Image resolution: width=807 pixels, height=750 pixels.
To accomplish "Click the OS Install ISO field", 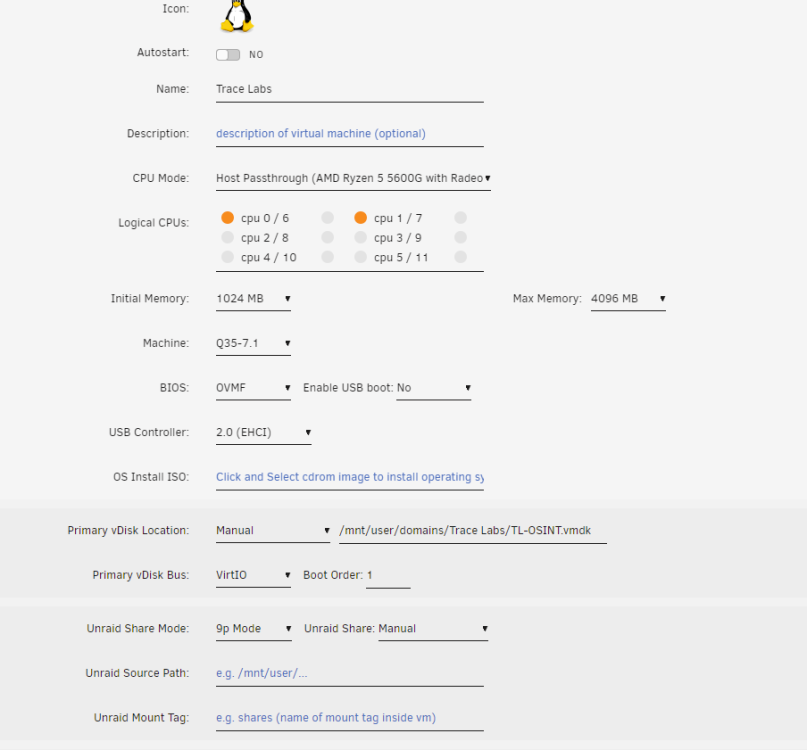I will pos(350,477).
